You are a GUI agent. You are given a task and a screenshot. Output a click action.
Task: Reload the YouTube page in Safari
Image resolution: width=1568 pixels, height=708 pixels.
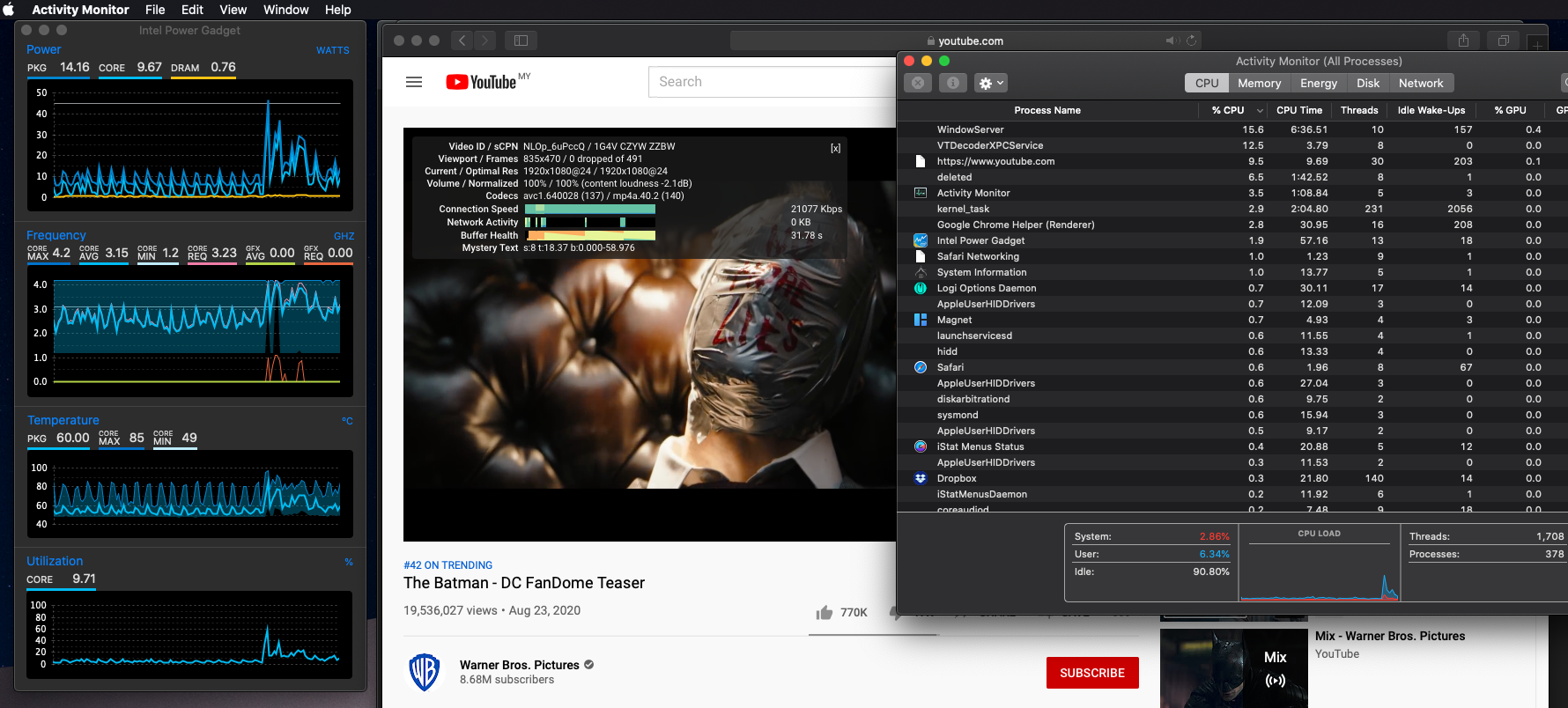pyautogui.click(x=1191, y=41)
